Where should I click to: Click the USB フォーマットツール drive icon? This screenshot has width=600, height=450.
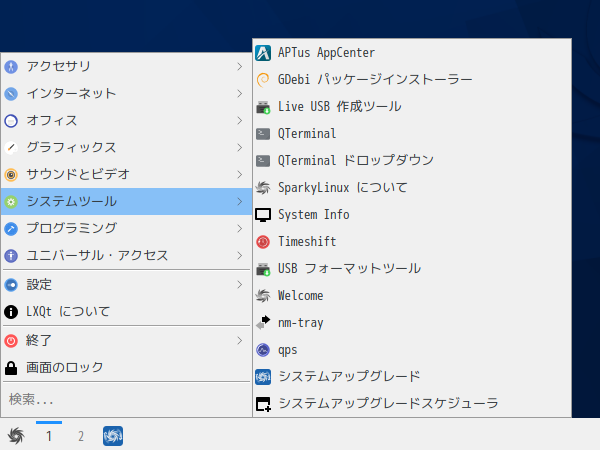pyautogui.click(x=263, y=269)
